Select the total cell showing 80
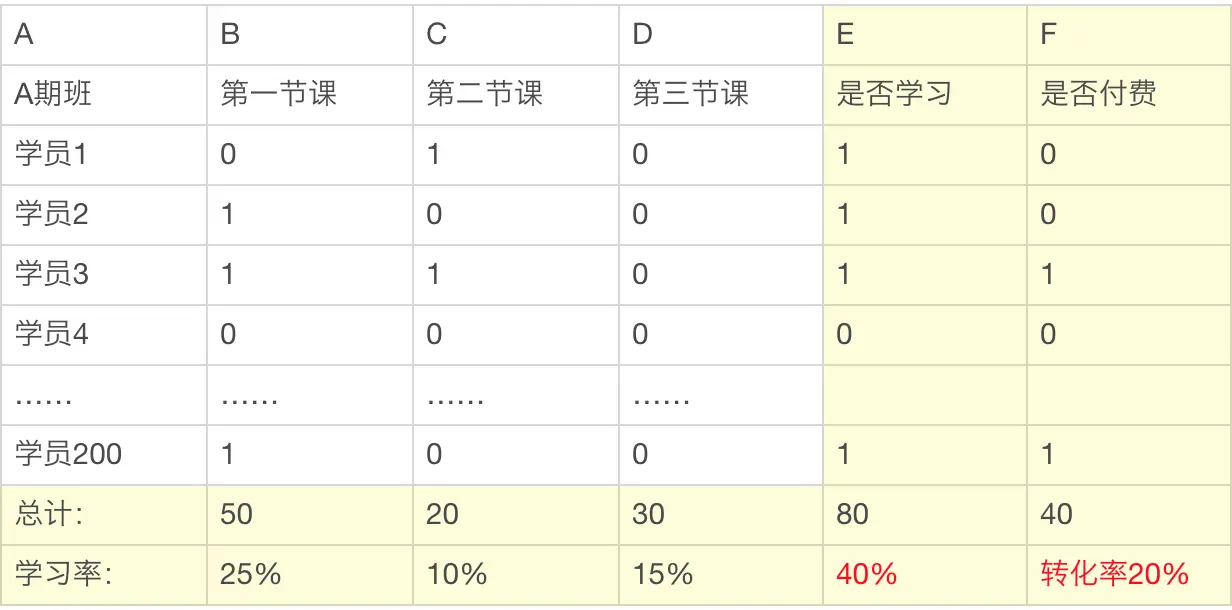 click(x=925, y=515)
